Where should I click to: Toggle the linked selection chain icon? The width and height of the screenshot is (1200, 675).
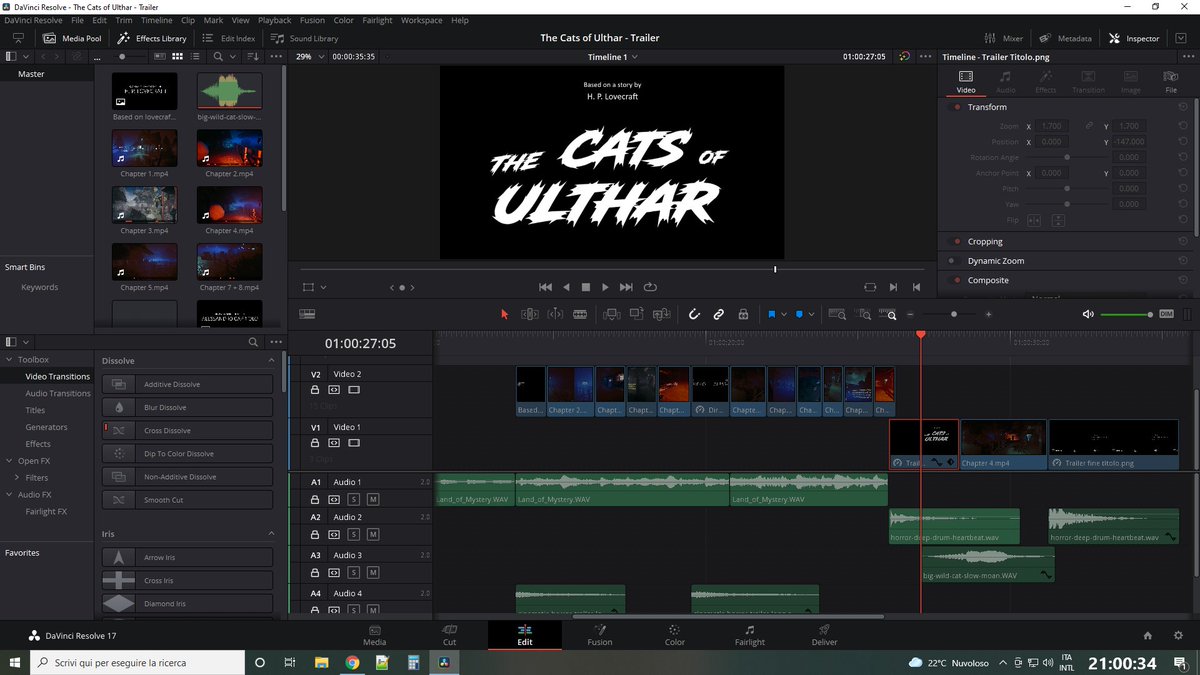[718, 314]
